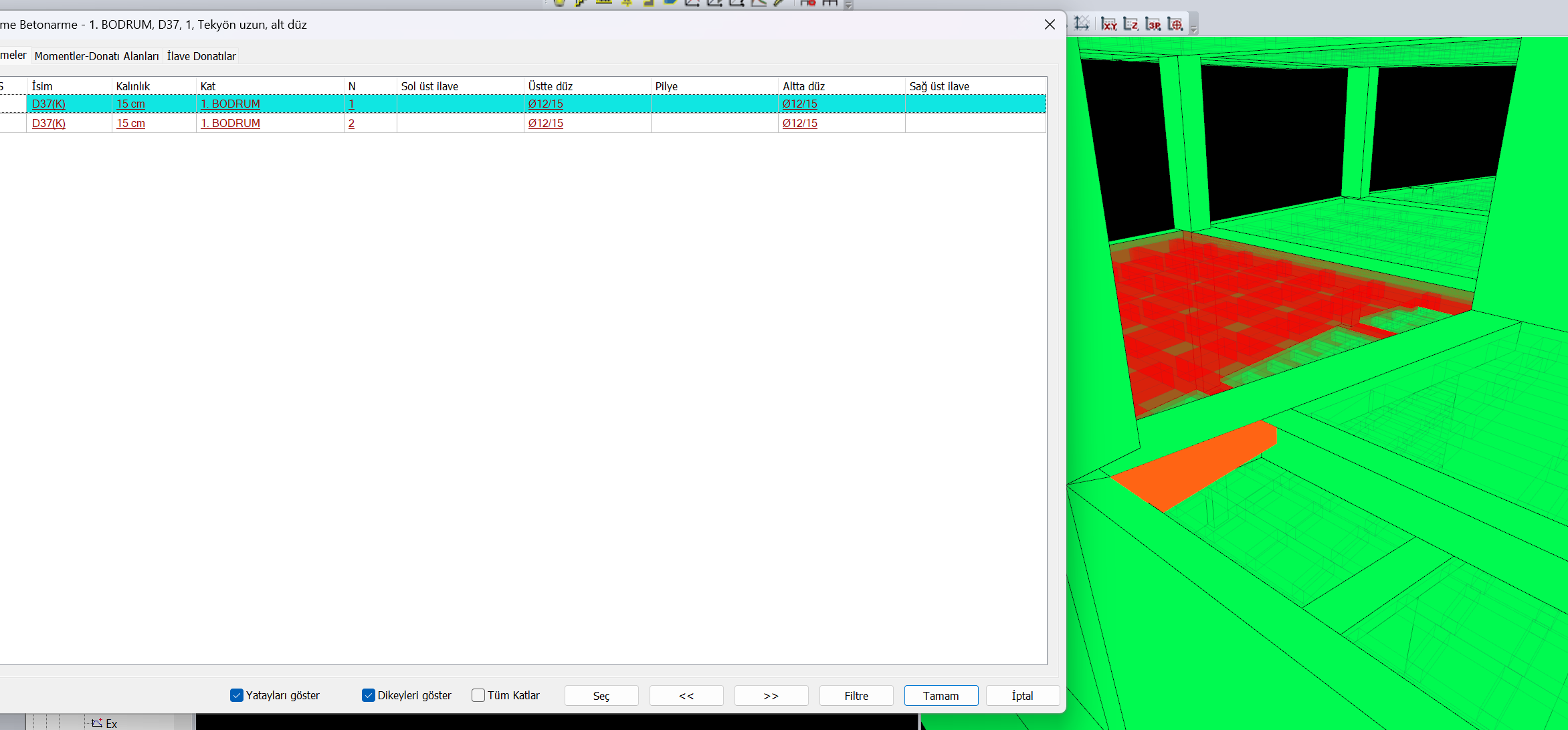Viewport: 1568px width, 730px height.
Task: Click the Tamam button
Action: [941, 696]
